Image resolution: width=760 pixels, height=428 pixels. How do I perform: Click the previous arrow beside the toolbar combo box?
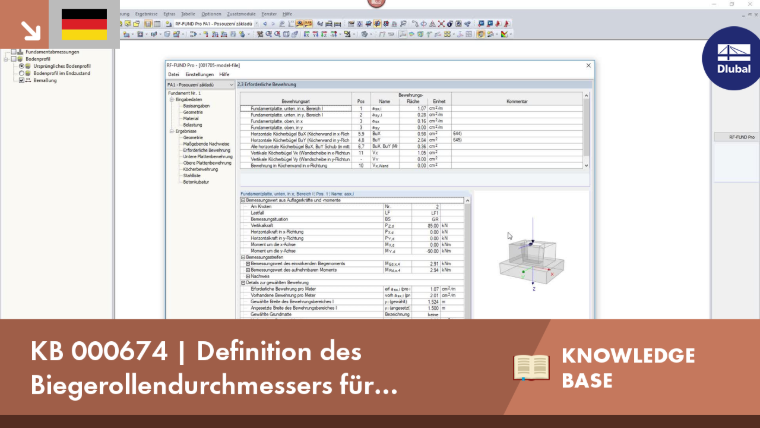265,23
